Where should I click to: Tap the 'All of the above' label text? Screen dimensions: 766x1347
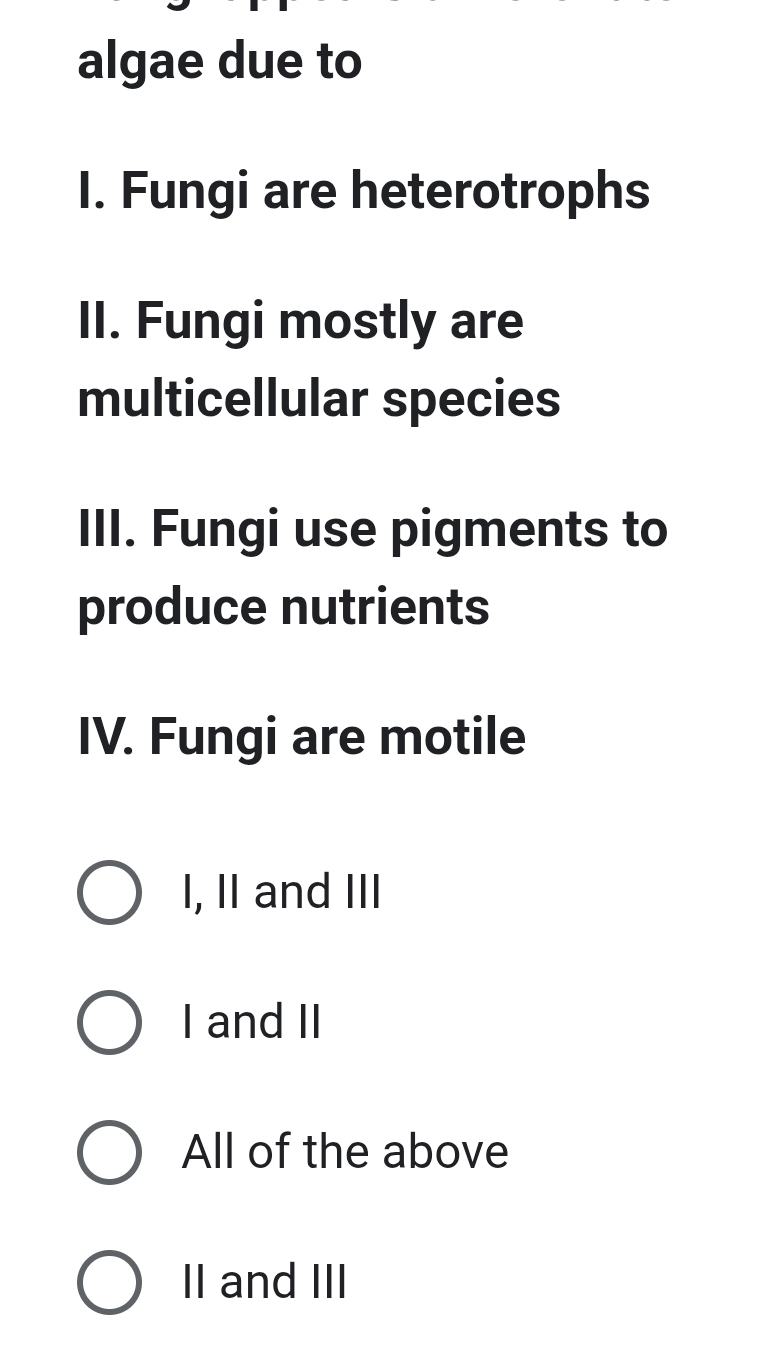[345, 1152]
